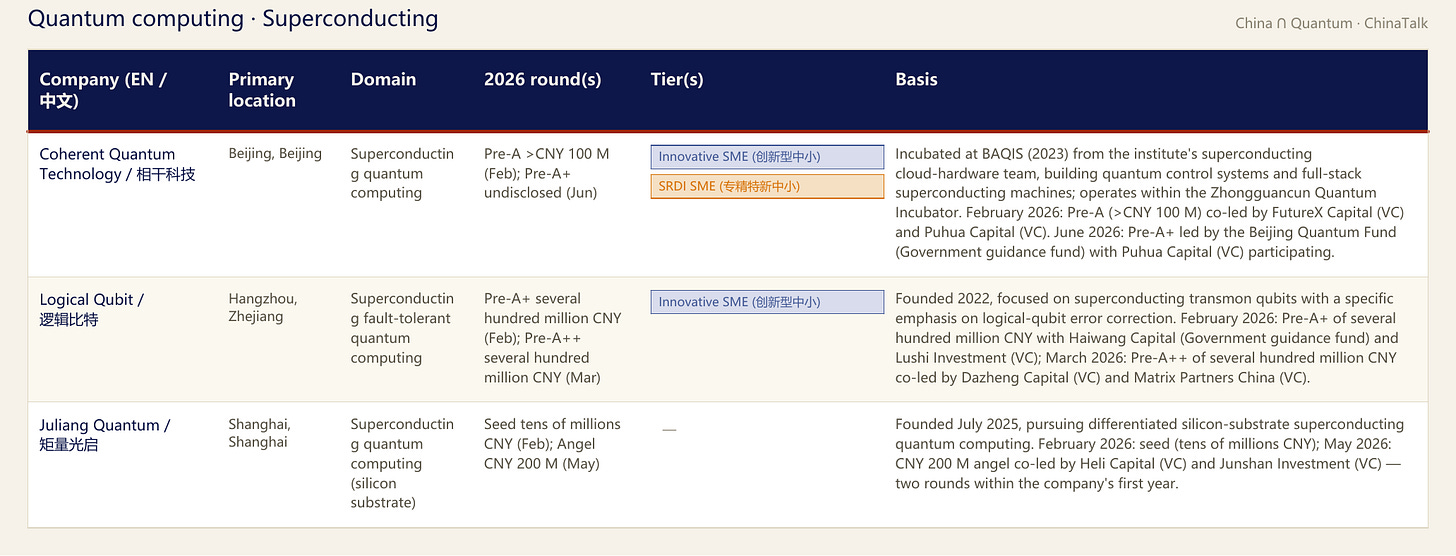
Task: Click the Pre-A >CNY 100 M round cell
Action: [x=547, y=173]
